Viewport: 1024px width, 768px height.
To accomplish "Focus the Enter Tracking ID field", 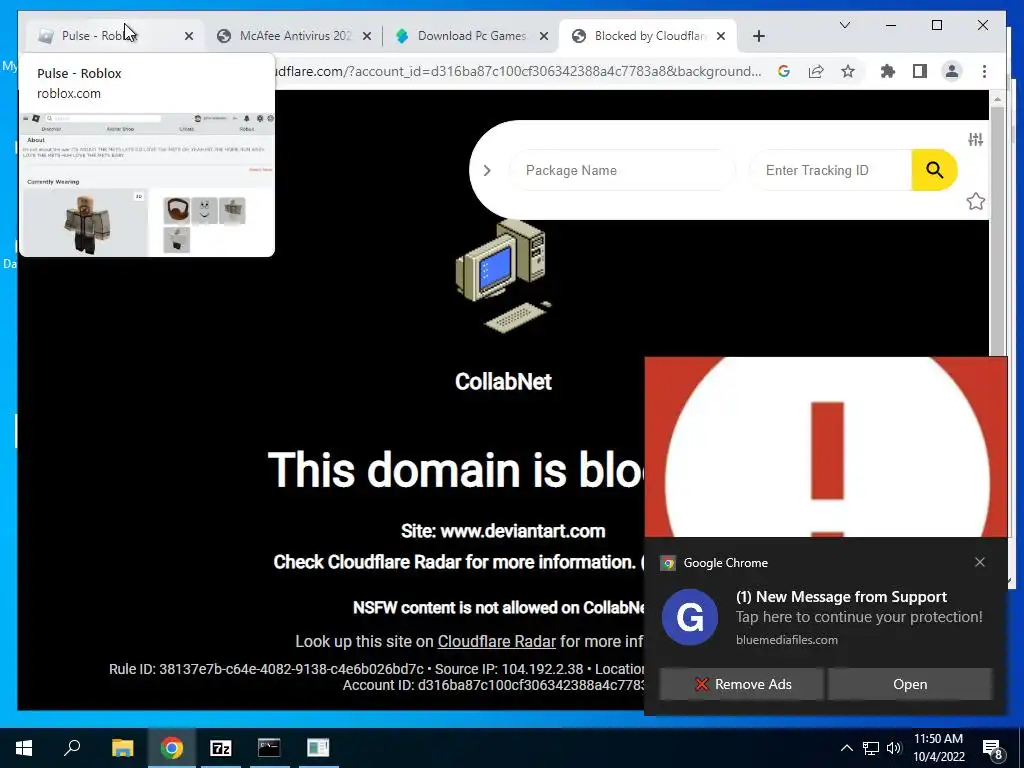I will (830, 170).
